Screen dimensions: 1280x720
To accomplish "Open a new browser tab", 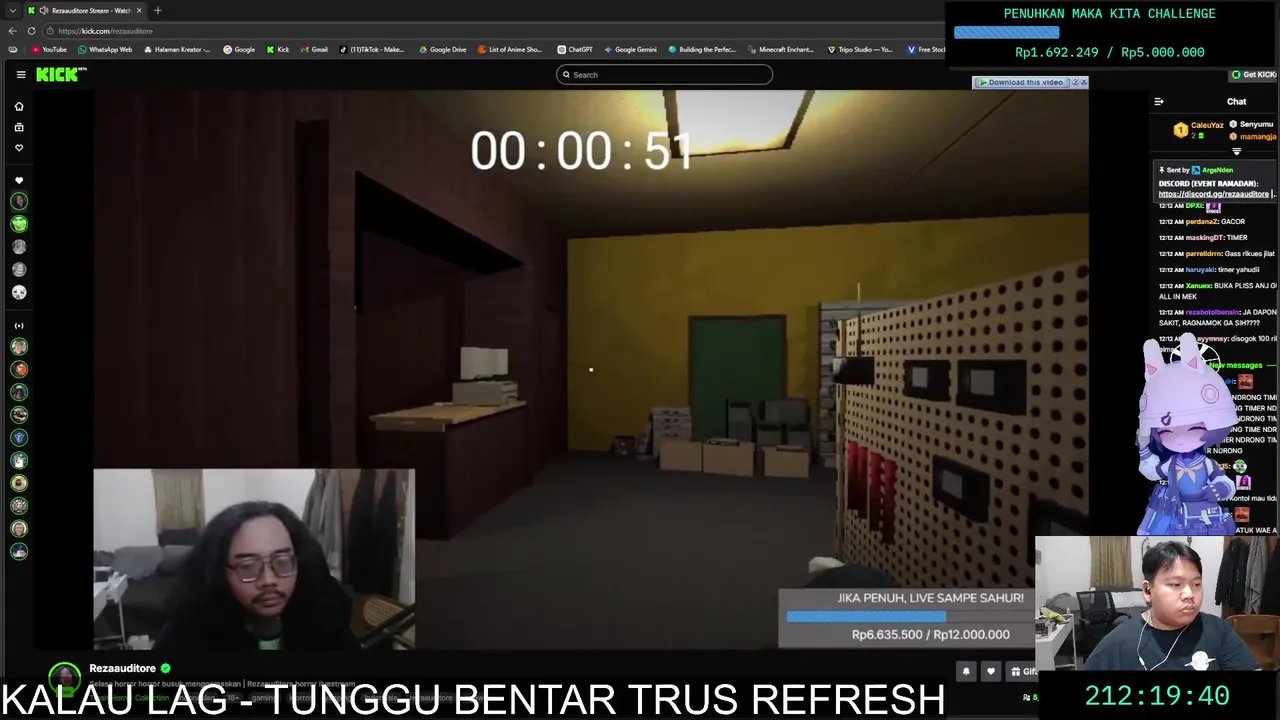I will (157, 10).
